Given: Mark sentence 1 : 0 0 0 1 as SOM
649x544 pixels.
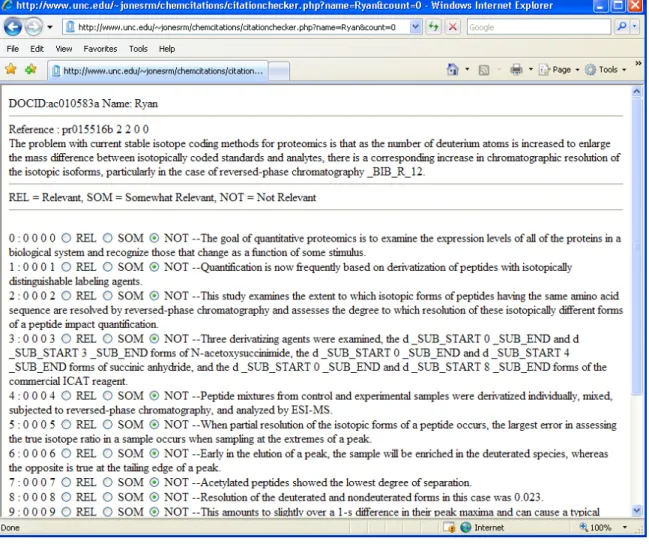Looking at the screenshot, I should pyautogui.click(x=108, y=267).
